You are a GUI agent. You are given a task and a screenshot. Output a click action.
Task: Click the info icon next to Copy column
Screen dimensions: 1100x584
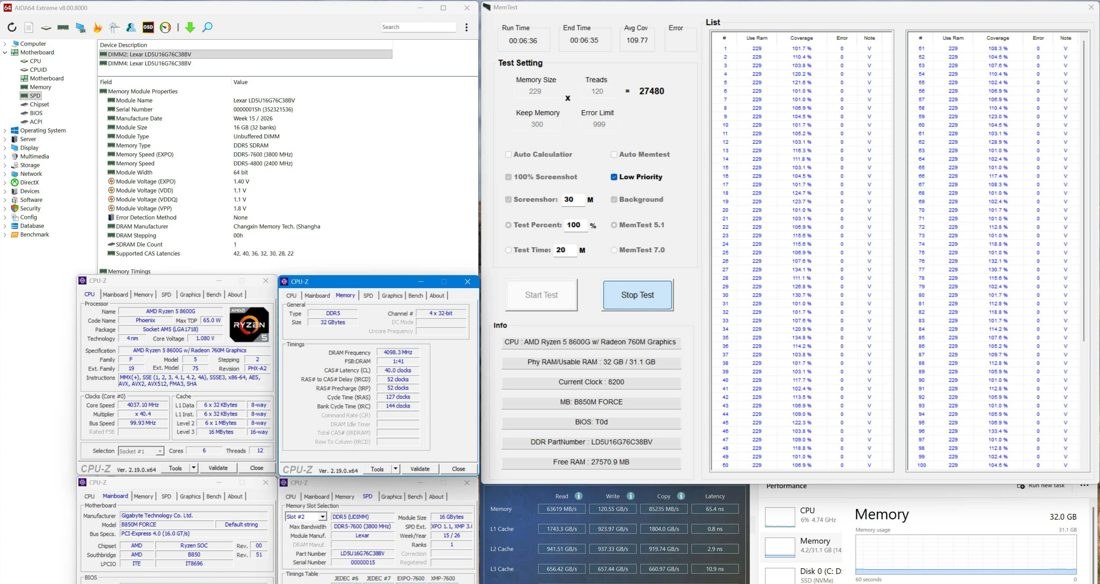click(681, 496)
